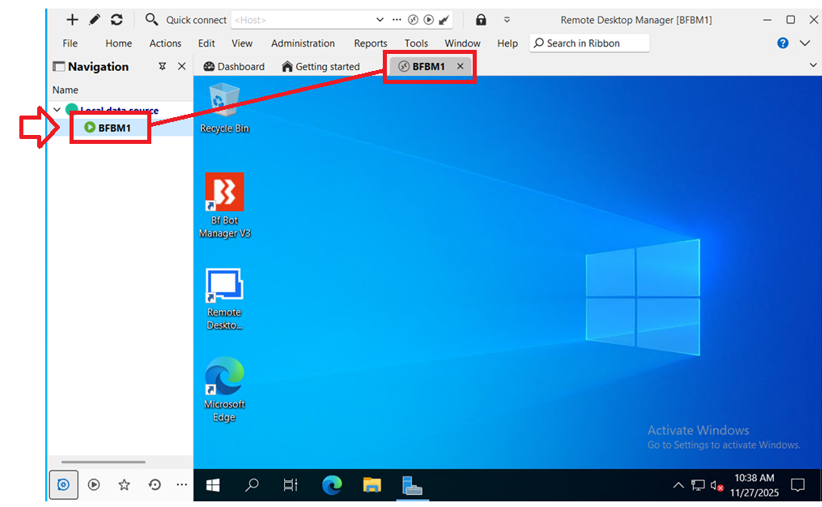Open File Explorer in remote taskbar
This screenshot has width=822, height=507.
click(372, 485)
